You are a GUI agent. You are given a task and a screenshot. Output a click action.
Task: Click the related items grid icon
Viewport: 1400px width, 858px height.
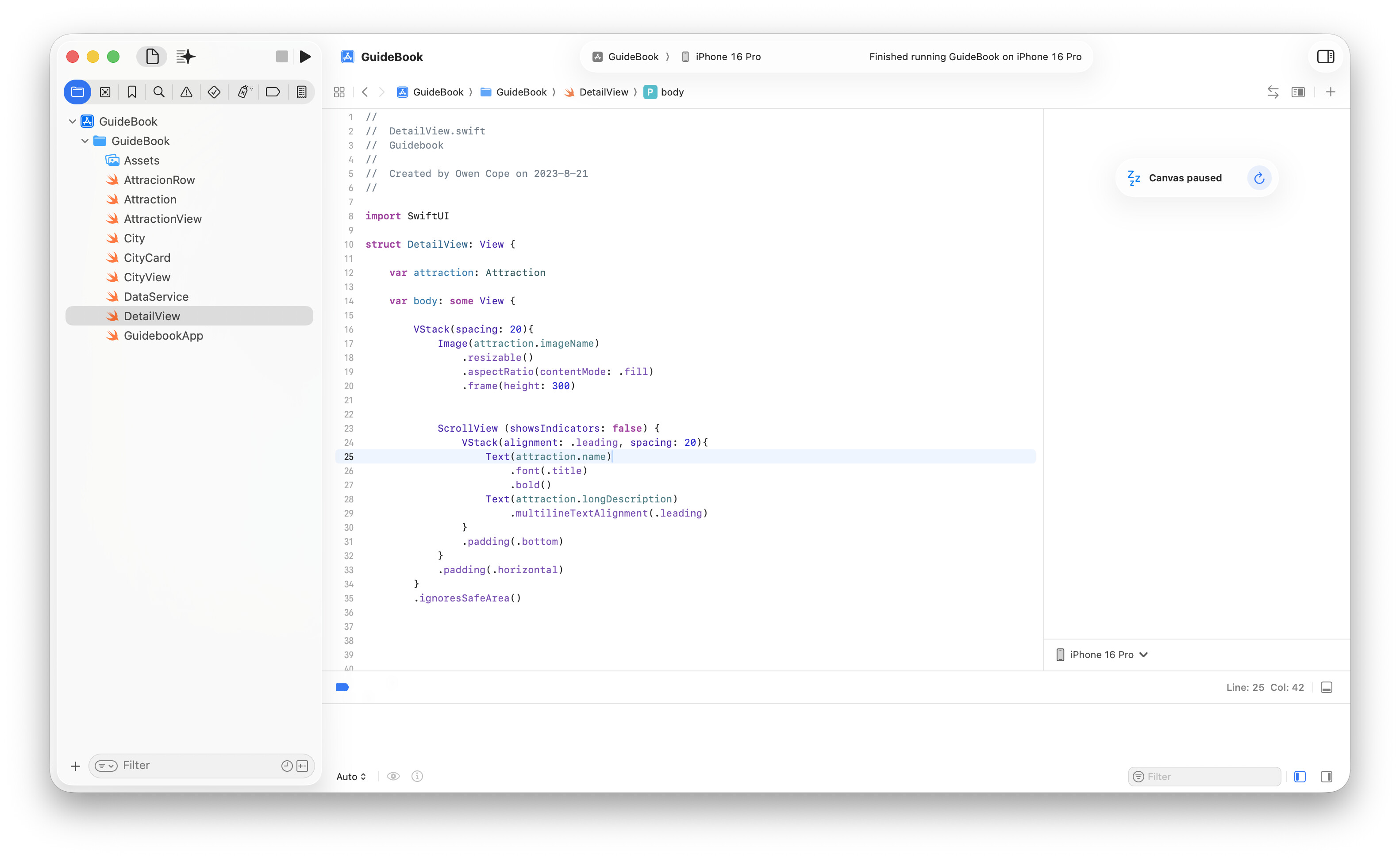[x=339, y=92]
